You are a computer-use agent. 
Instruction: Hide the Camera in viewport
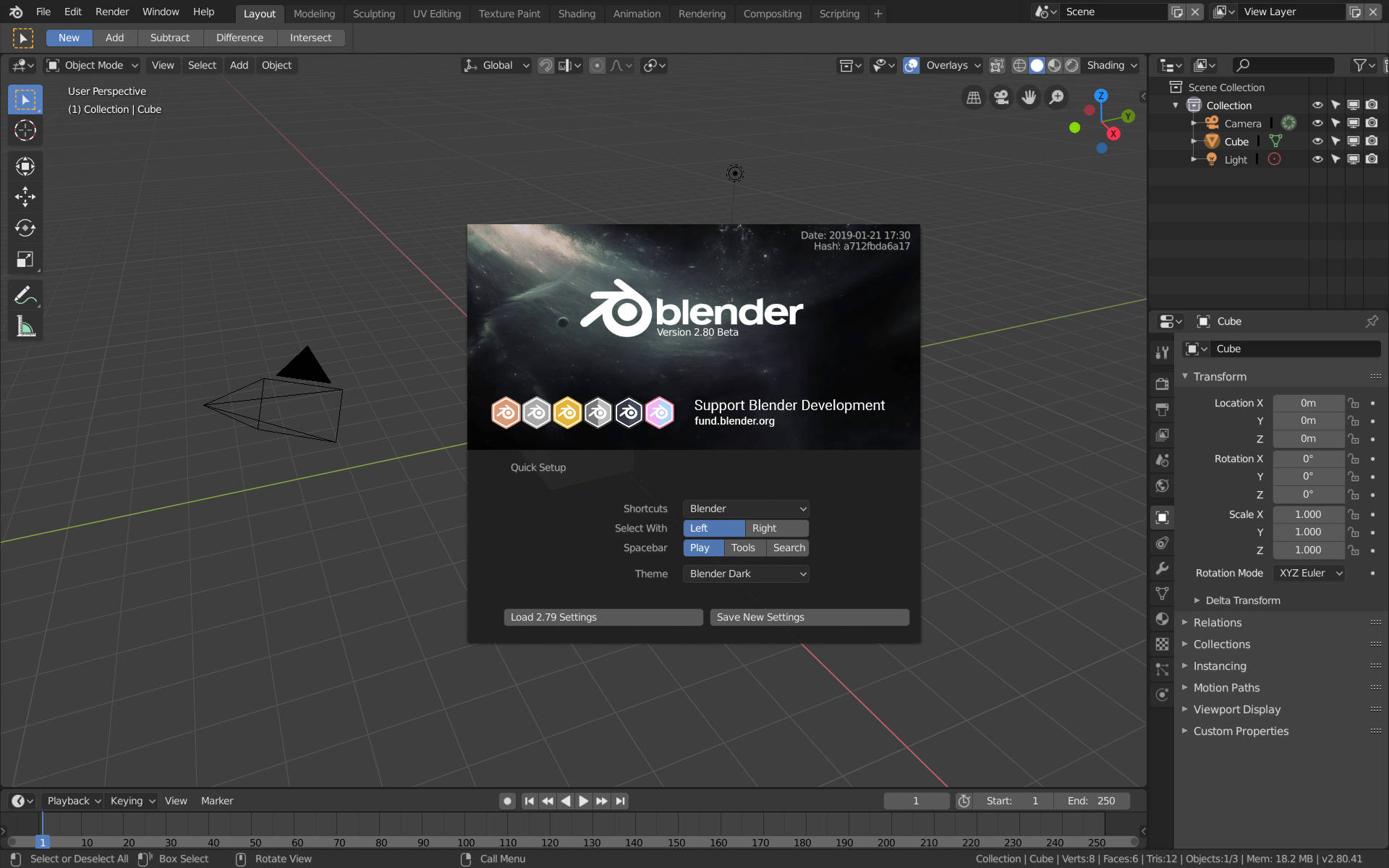(1317, 123)
